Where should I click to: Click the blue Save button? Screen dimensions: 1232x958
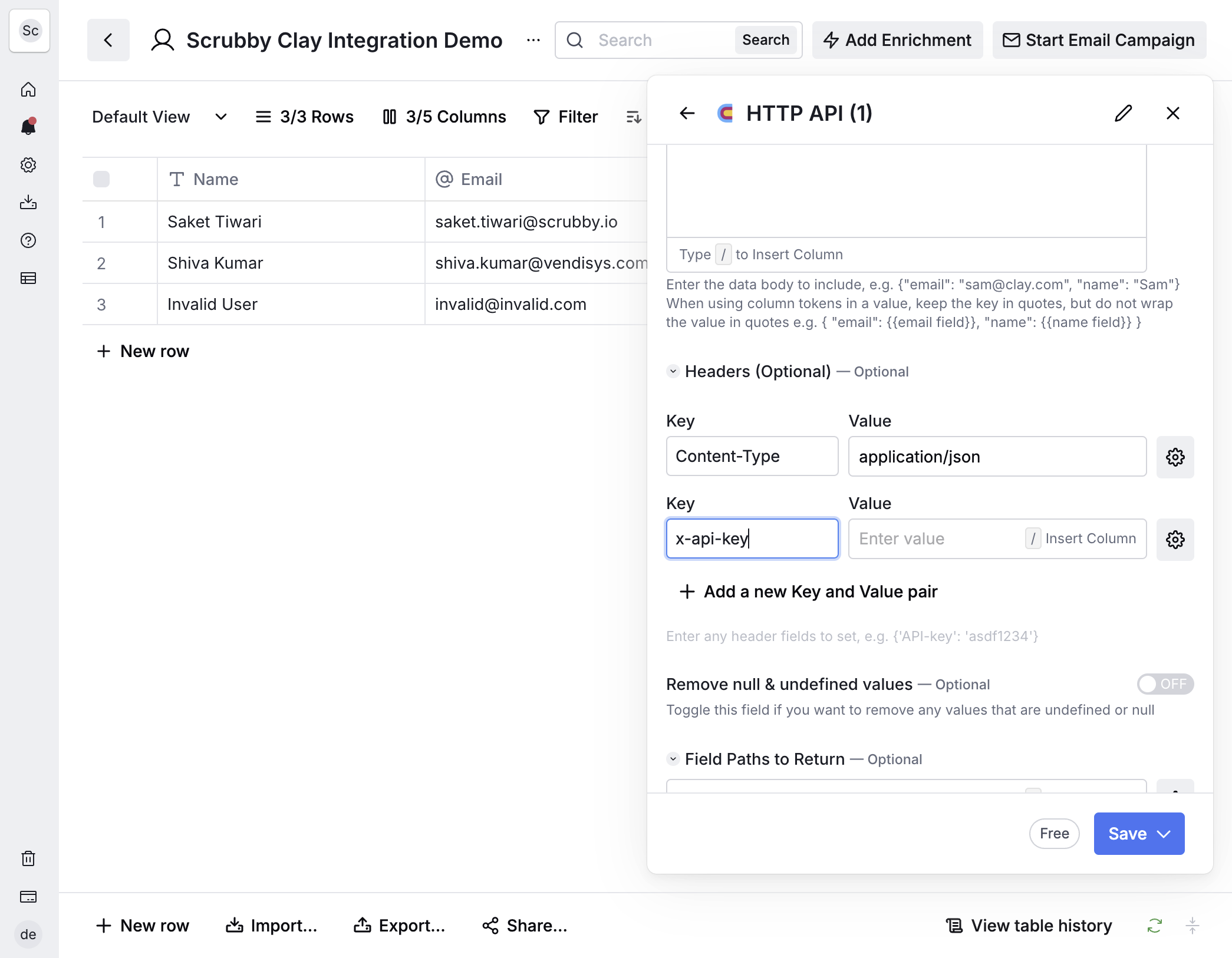coord(1139,834)
